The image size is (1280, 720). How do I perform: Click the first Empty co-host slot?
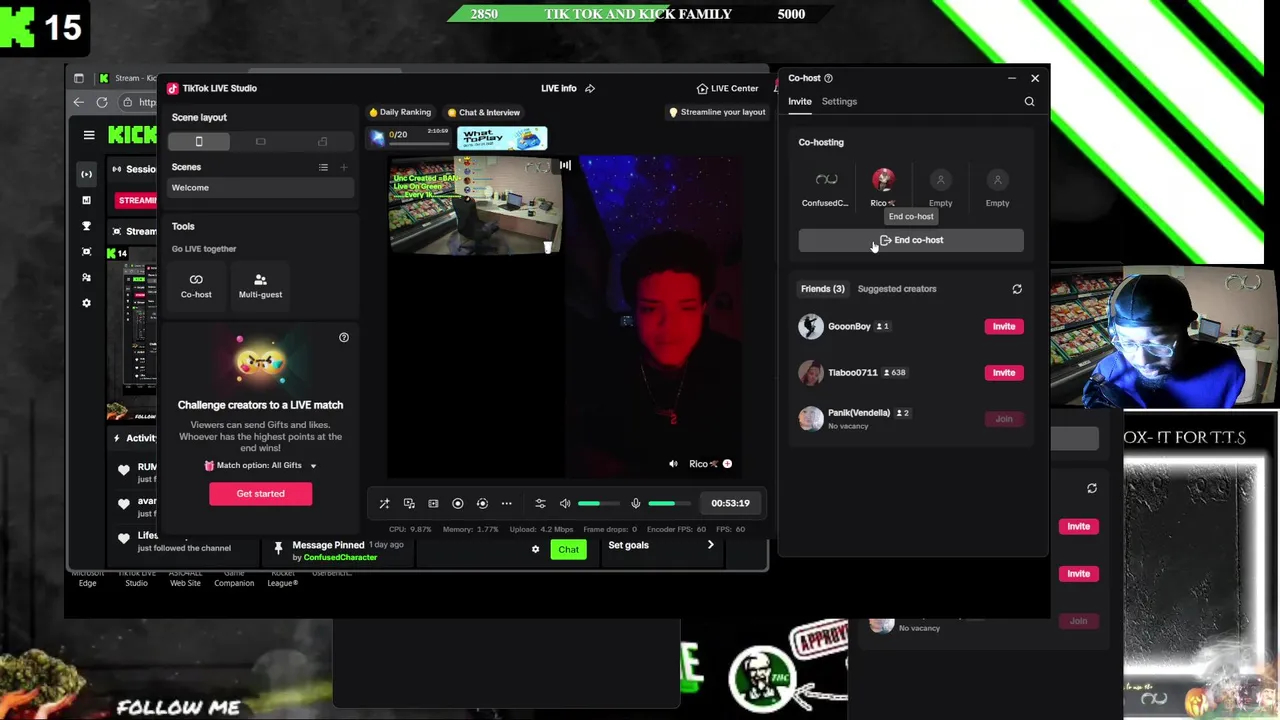pyautogui.click(x=940, y=188)
